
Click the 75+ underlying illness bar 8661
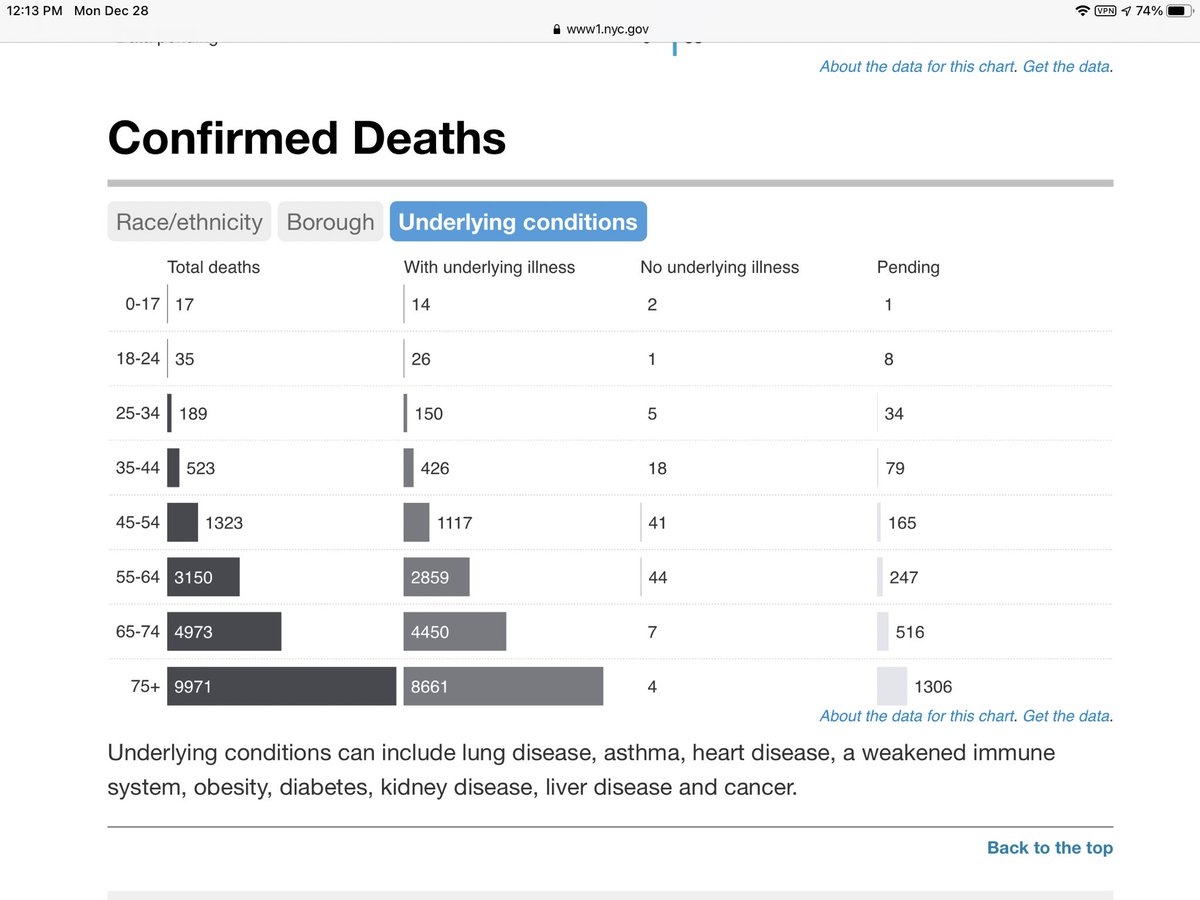(503, 686)
